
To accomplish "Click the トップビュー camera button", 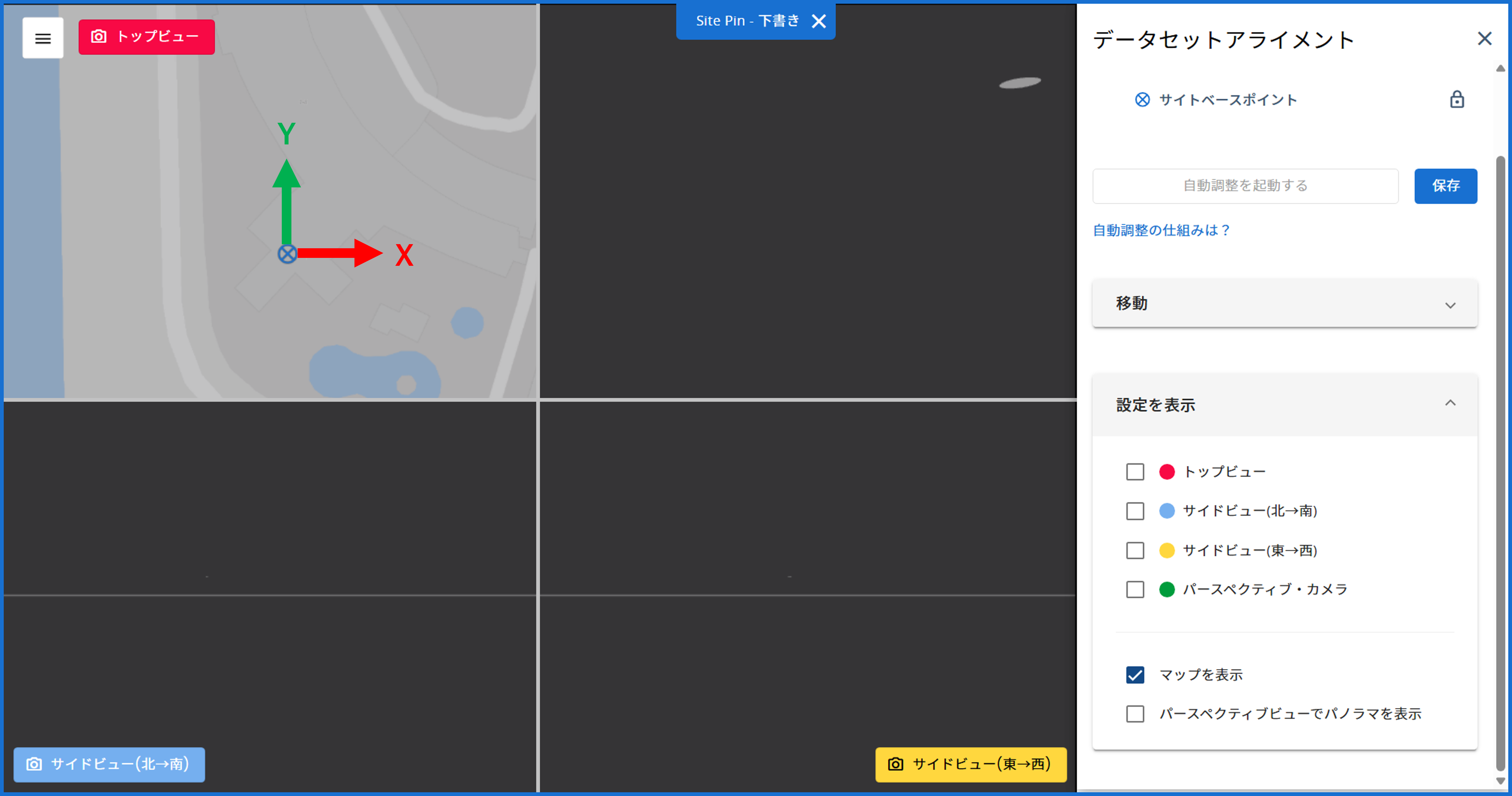I will coord(147,37).
